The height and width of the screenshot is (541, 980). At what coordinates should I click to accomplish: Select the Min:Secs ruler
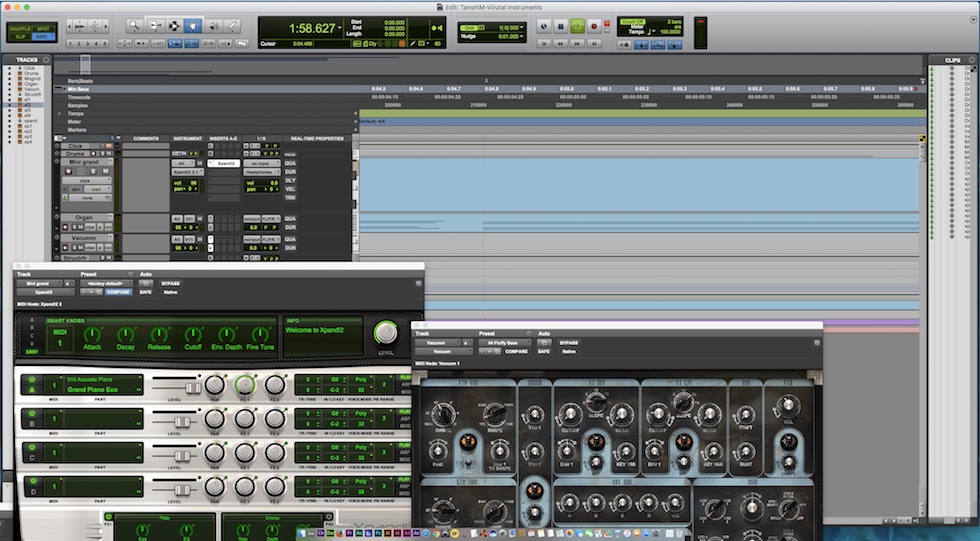78,89
